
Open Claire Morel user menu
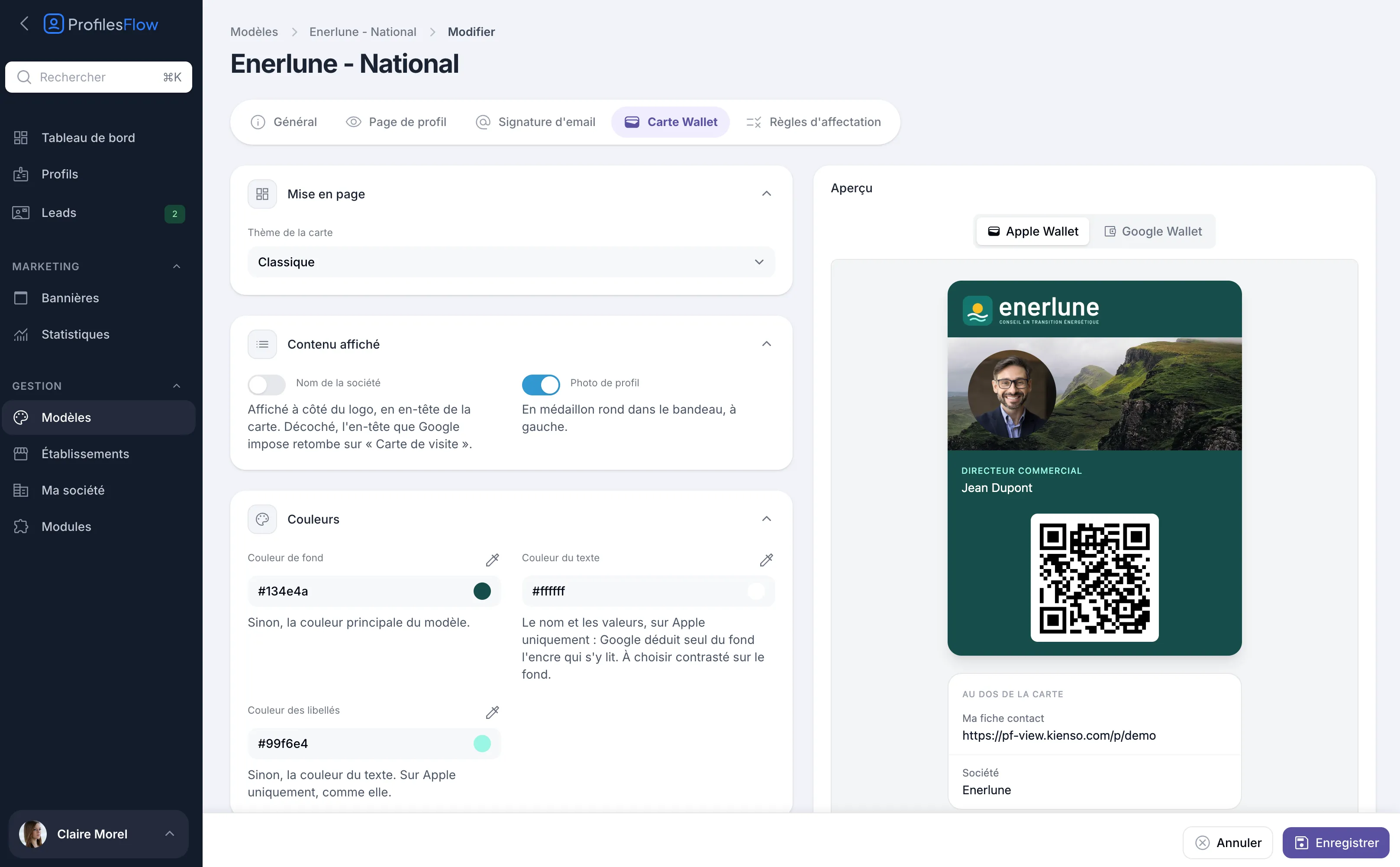tap(99, 834)
